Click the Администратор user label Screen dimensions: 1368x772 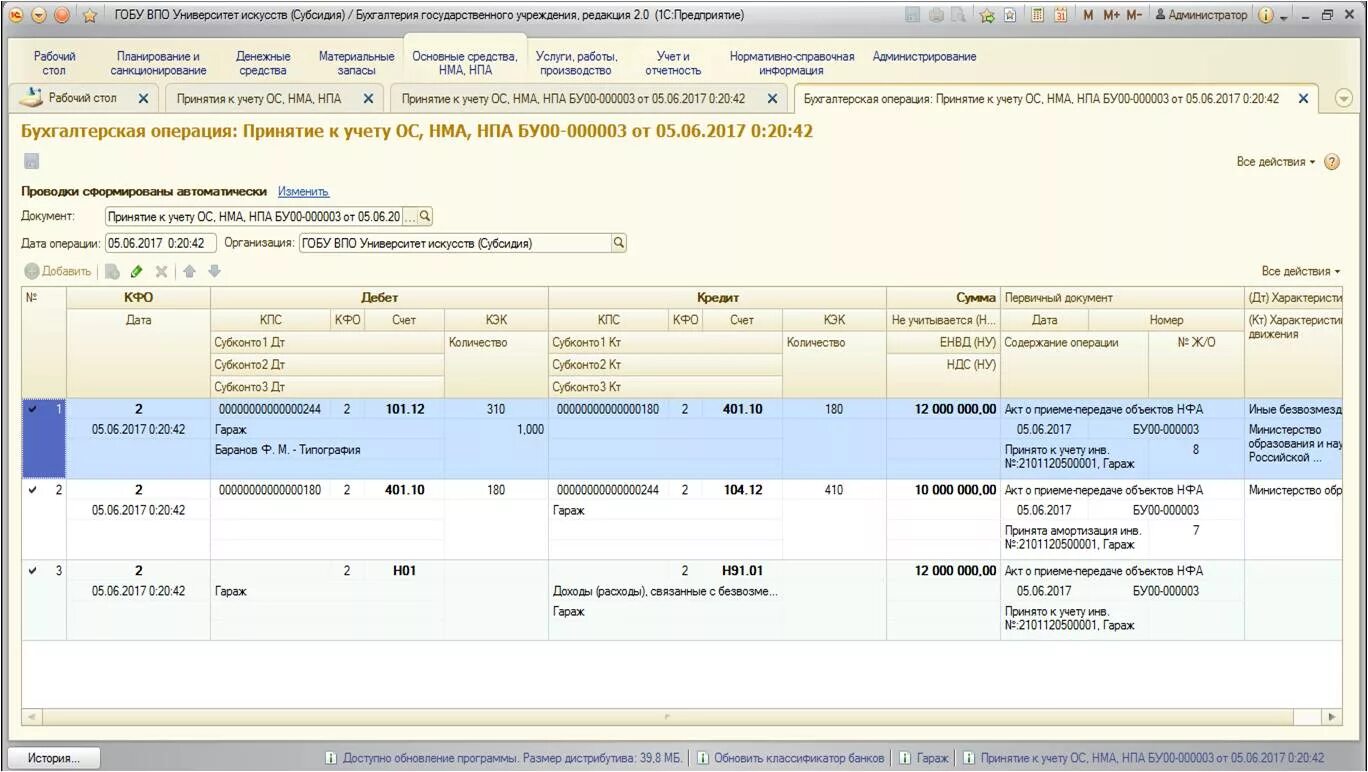[x=1201, y=15]
